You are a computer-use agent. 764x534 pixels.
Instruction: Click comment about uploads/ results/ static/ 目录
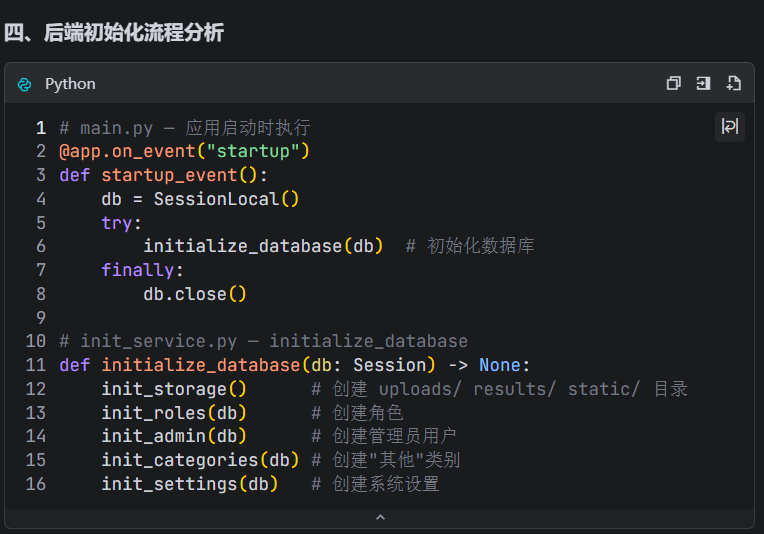(x=499, y=389)
